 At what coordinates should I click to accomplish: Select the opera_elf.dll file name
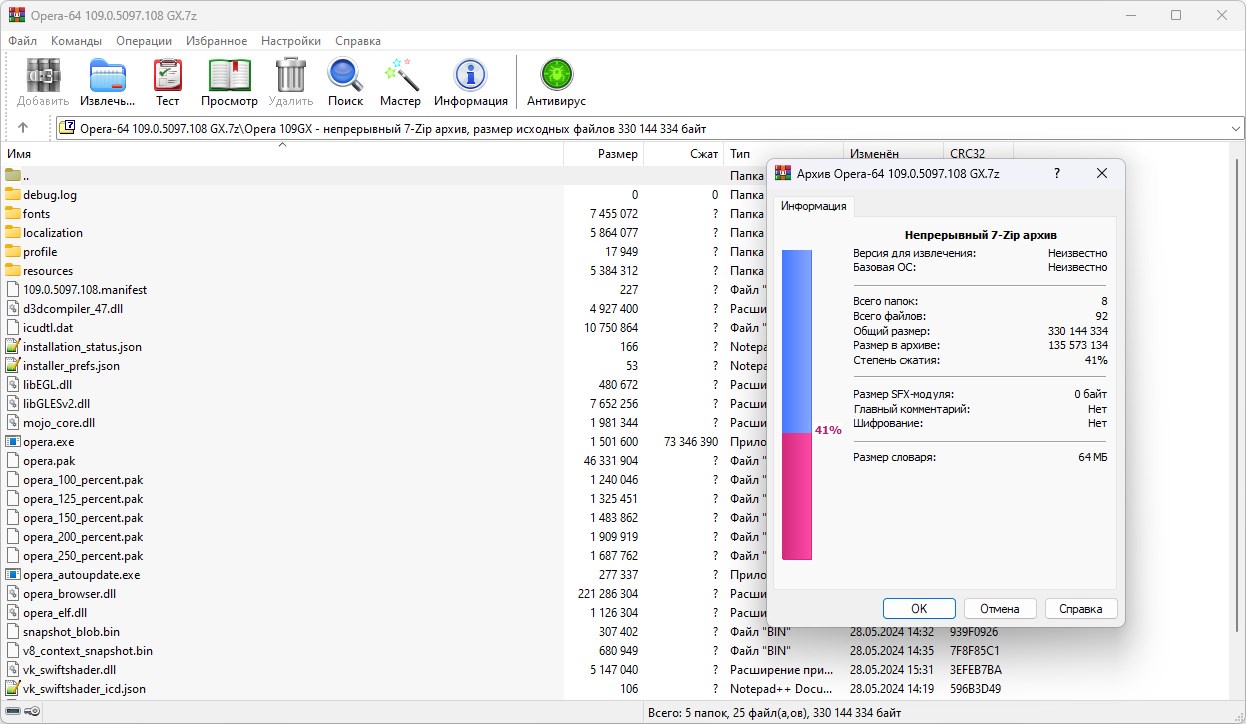(x=55, y=612)
